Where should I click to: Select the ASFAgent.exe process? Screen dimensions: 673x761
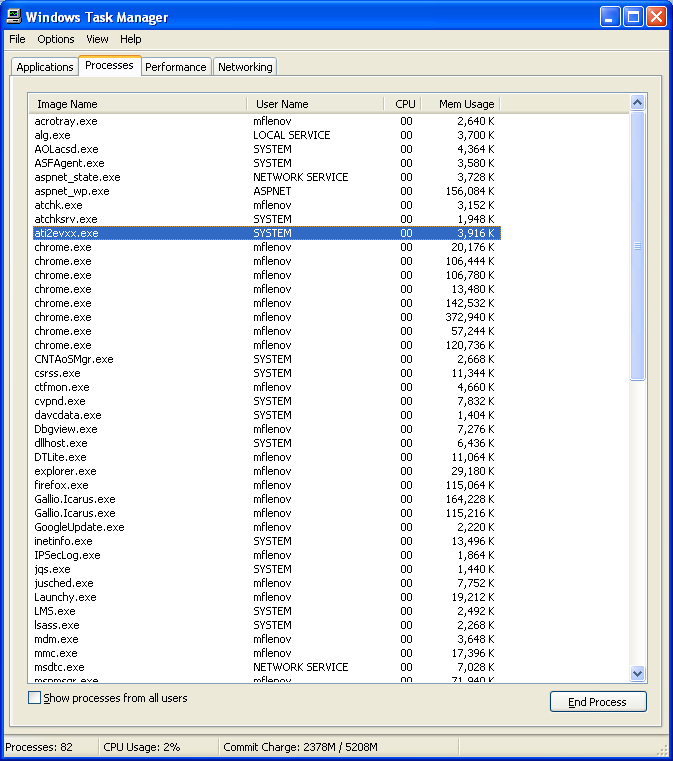266,163
